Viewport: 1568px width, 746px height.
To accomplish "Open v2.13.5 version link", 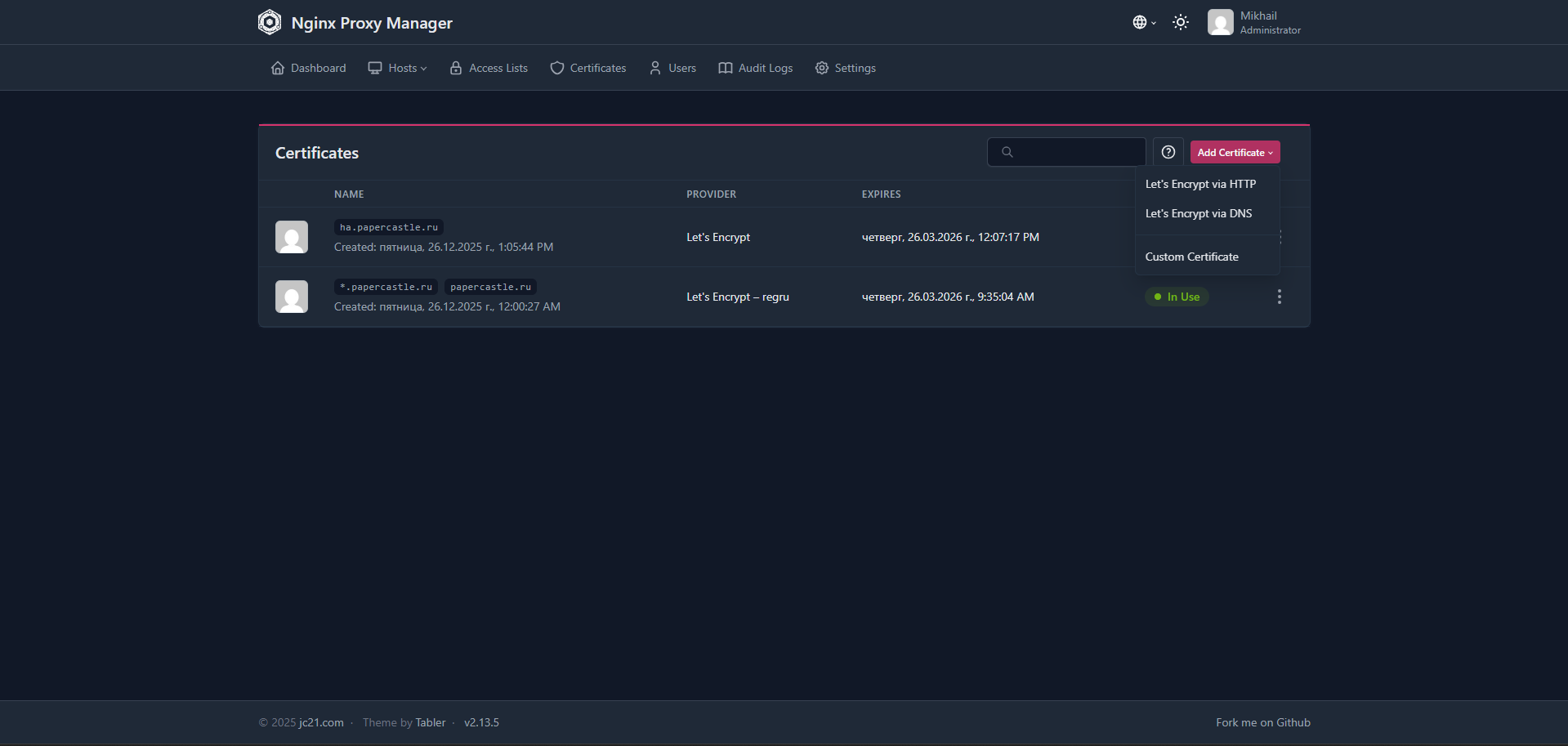I will pyautogui.click(x=481, y=722).
